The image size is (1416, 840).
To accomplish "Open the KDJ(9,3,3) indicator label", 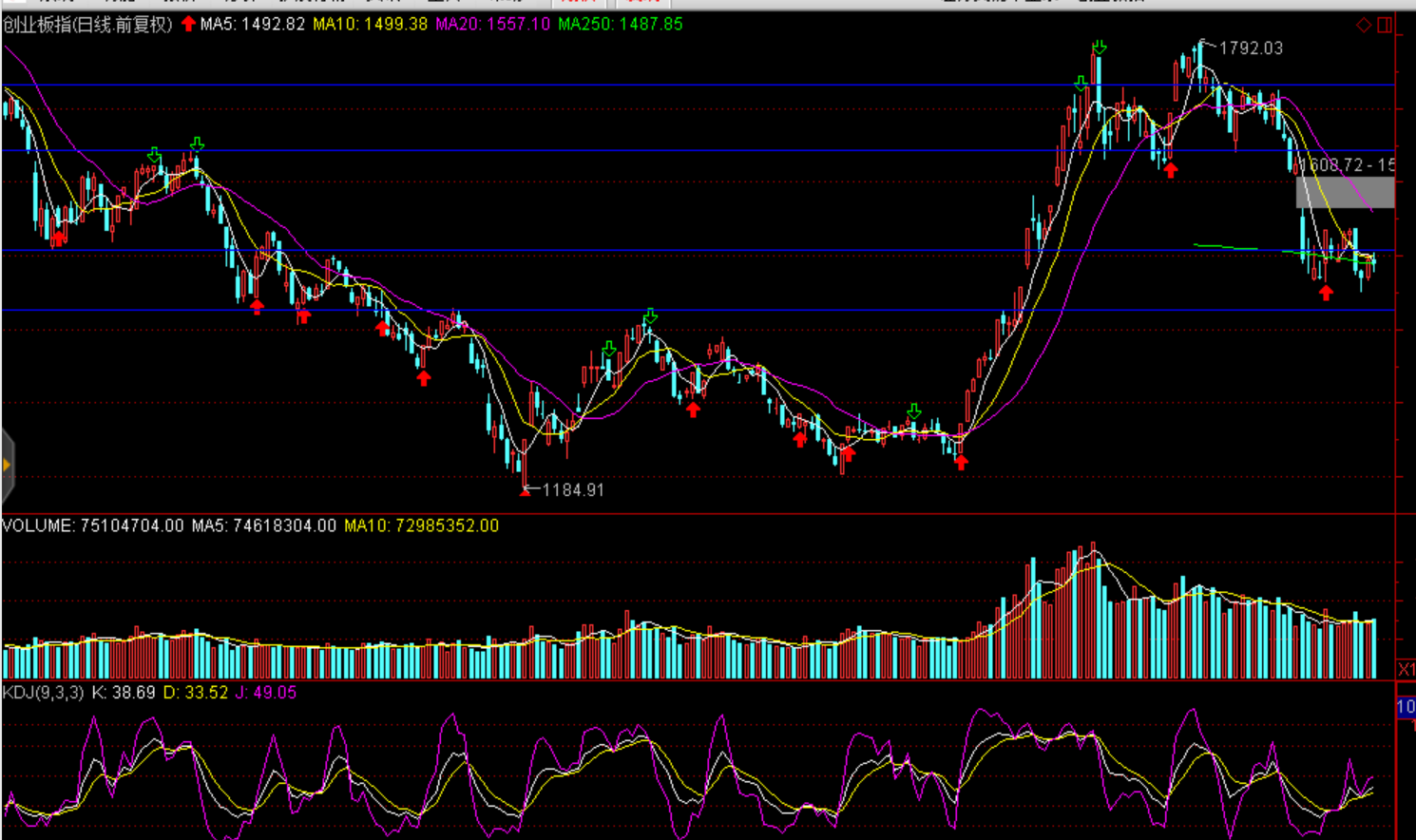I will 43,693.
